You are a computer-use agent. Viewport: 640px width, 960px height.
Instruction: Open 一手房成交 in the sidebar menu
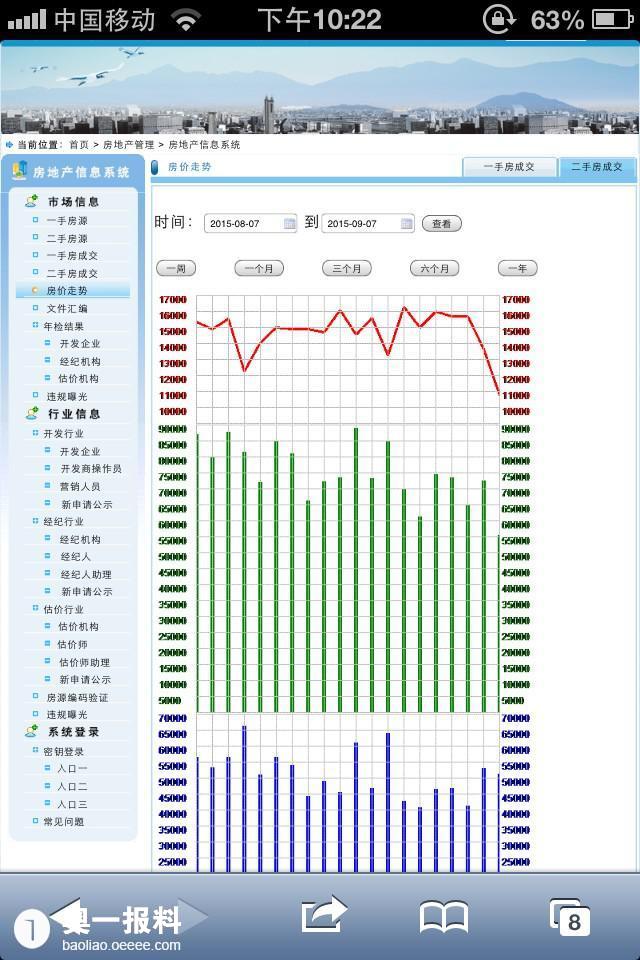72,255
